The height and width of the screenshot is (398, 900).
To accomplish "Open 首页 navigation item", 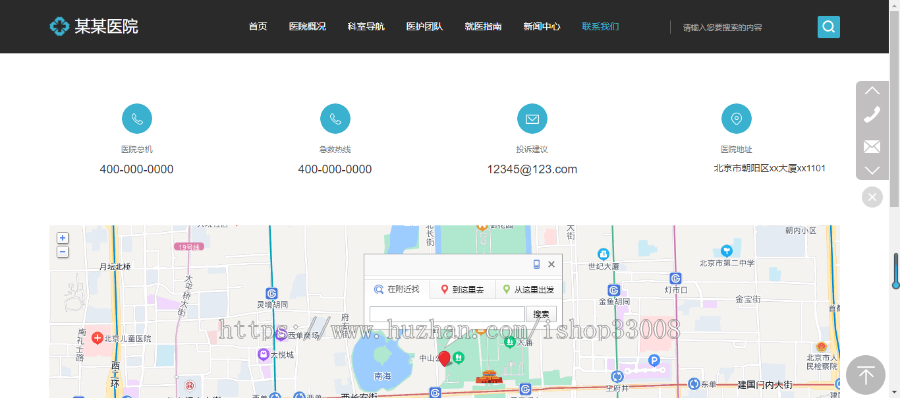I will [x=258, y=26].
